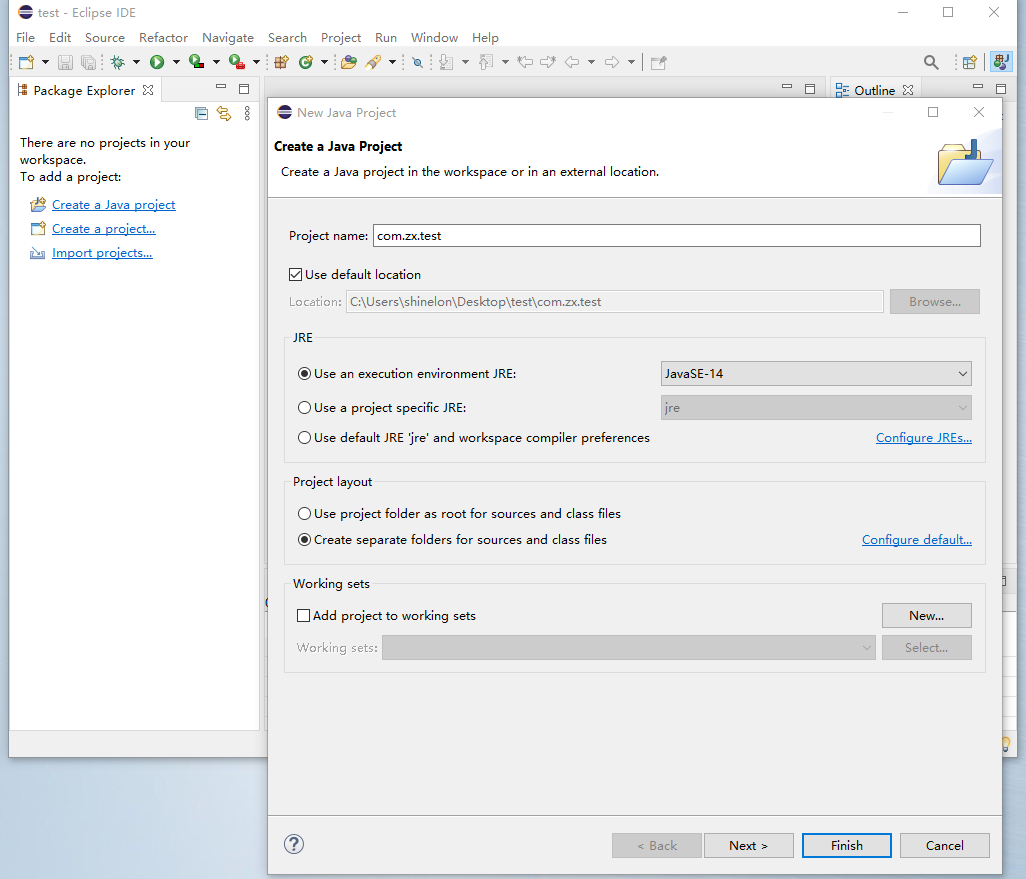Open the JavaSE-14 environment dropdown
This screenshot has width=1026, height=879.
click(816, 374)
